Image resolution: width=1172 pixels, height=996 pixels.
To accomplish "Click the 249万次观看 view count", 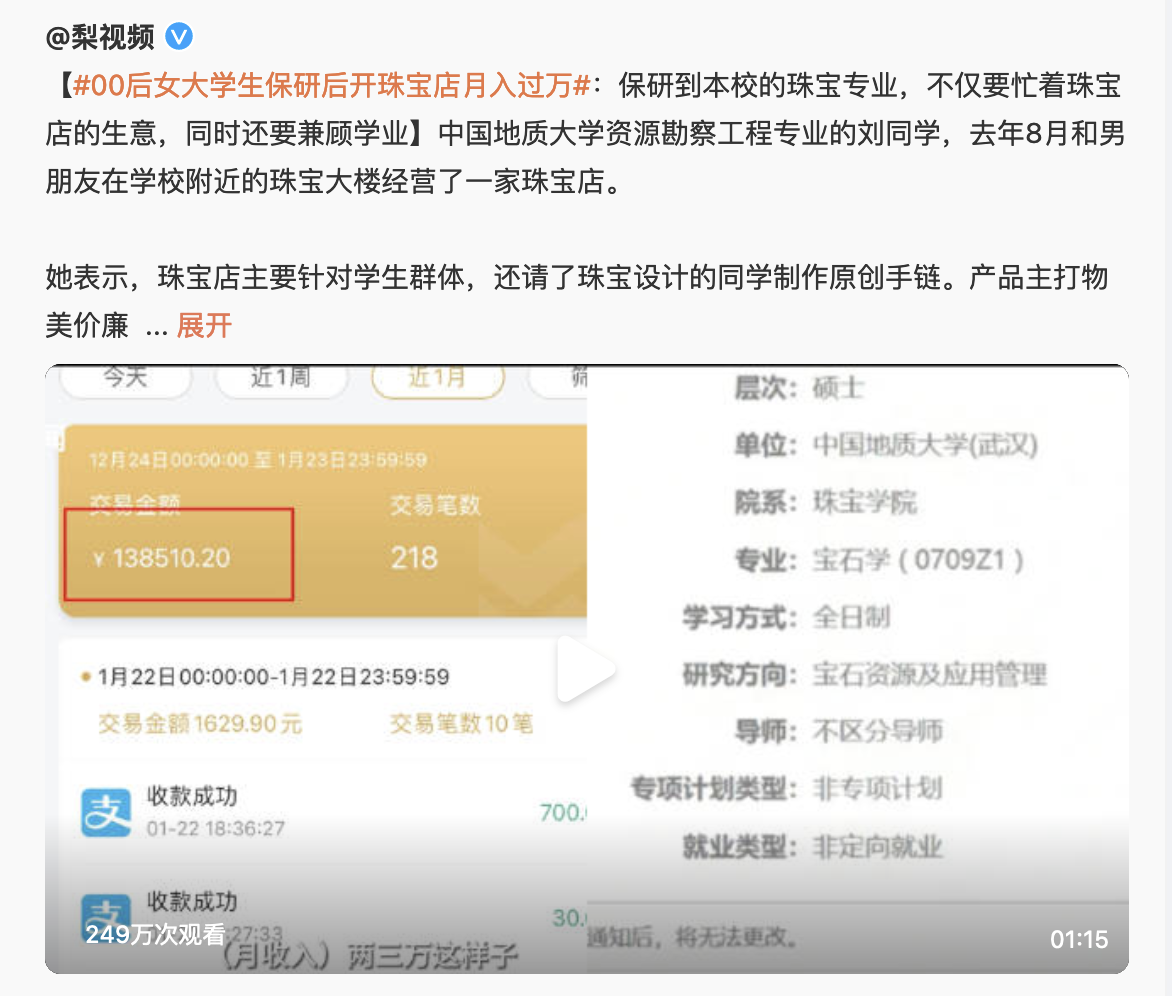I will coord(155,934).
